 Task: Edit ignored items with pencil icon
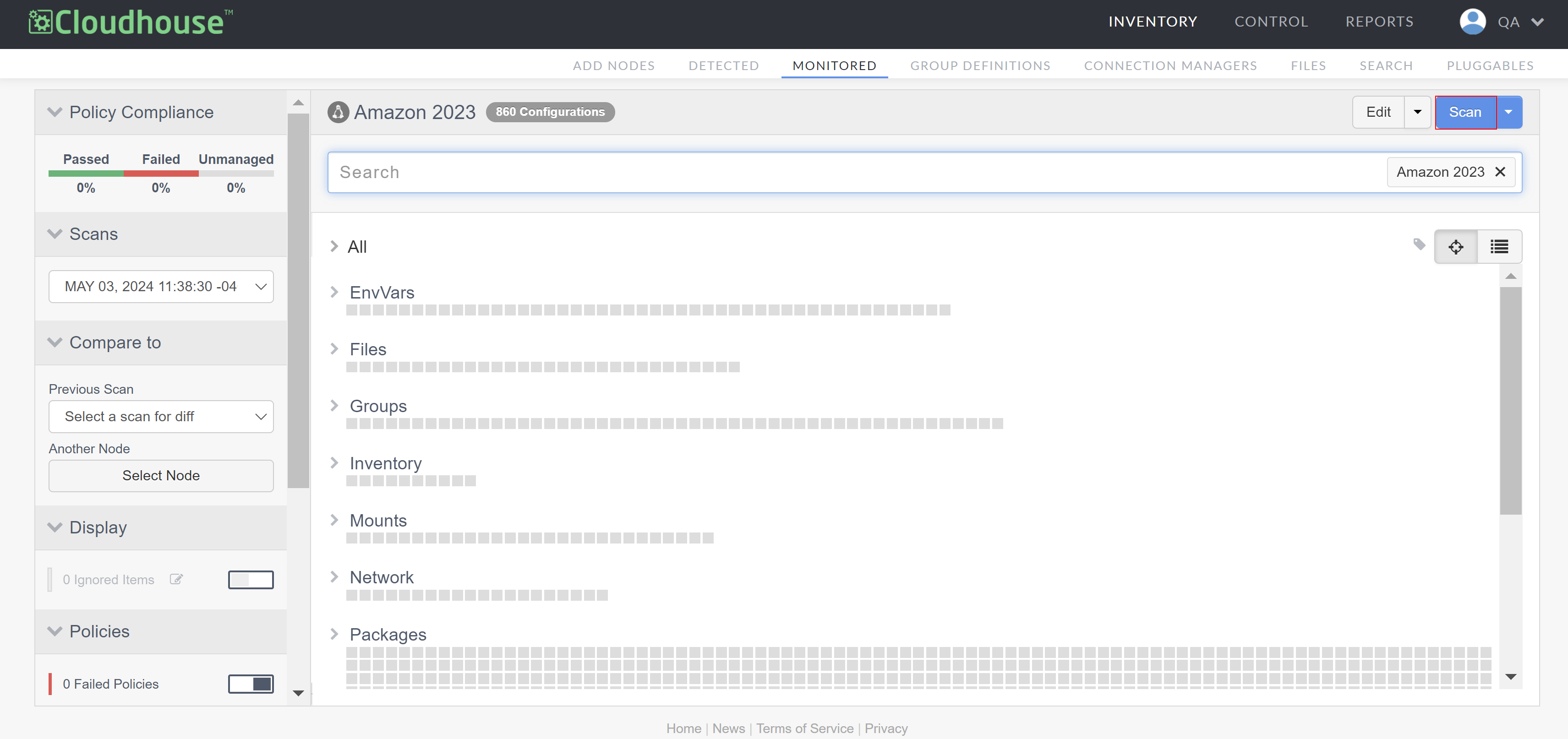[x=176, y=580]
